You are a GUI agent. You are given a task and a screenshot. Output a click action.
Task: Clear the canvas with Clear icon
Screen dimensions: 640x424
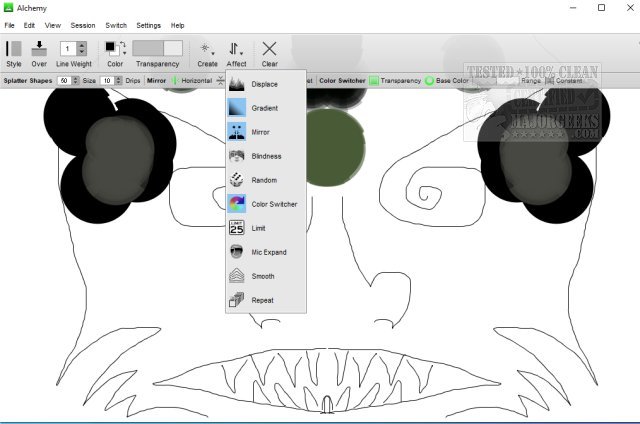(269, 49)
